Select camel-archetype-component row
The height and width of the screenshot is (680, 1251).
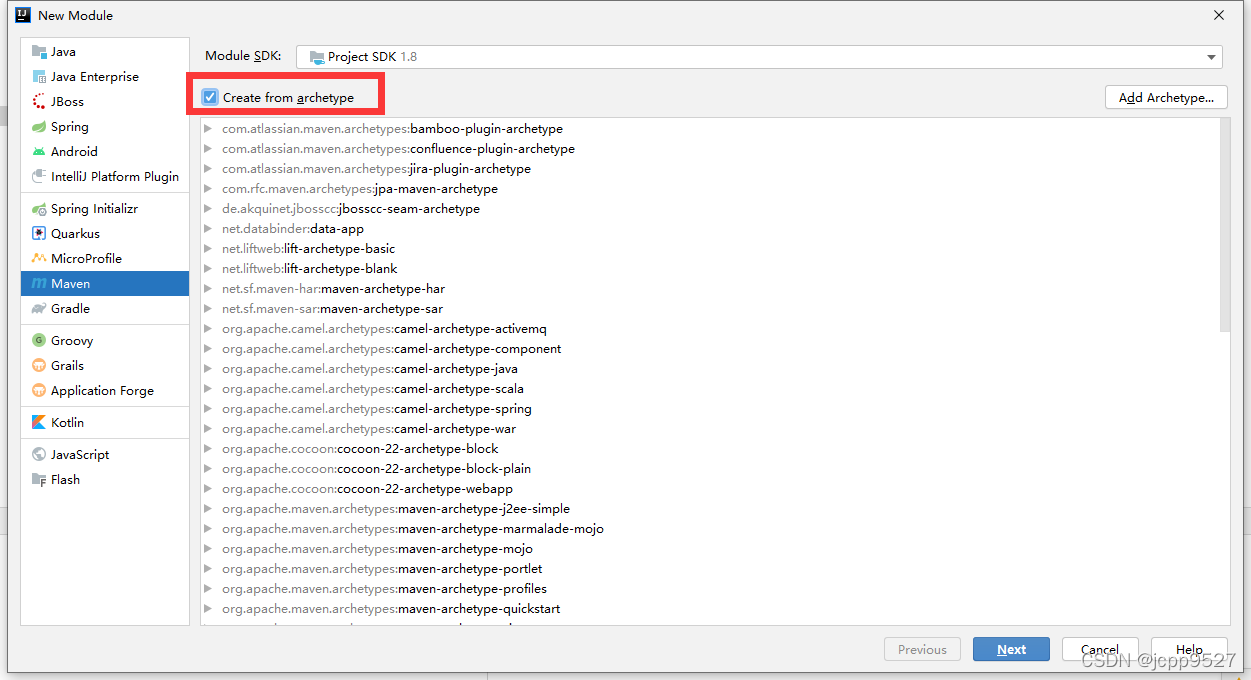710,349
